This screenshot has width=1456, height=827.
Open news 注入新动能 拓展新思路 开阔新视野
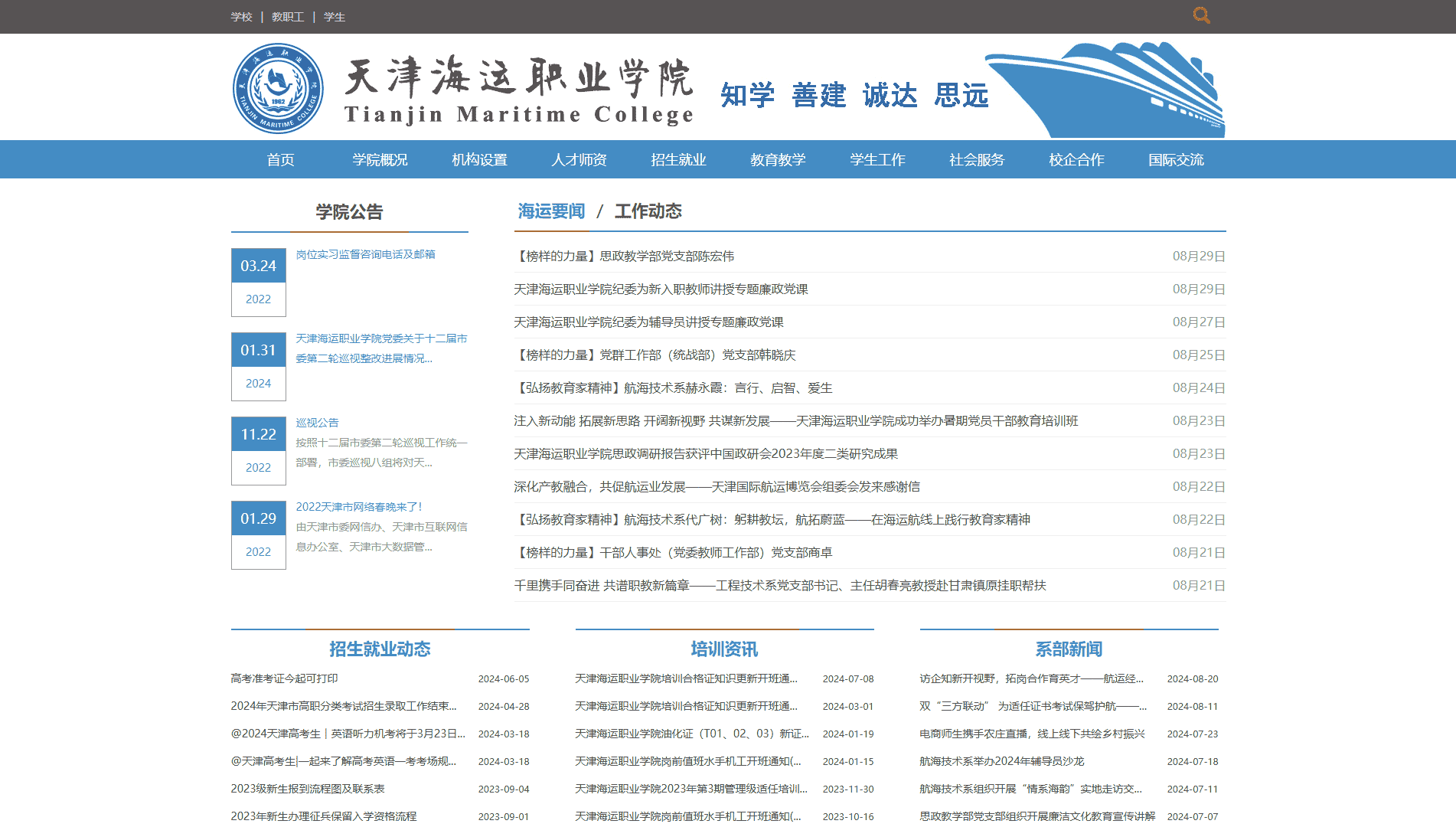click(x=796, y=420)
